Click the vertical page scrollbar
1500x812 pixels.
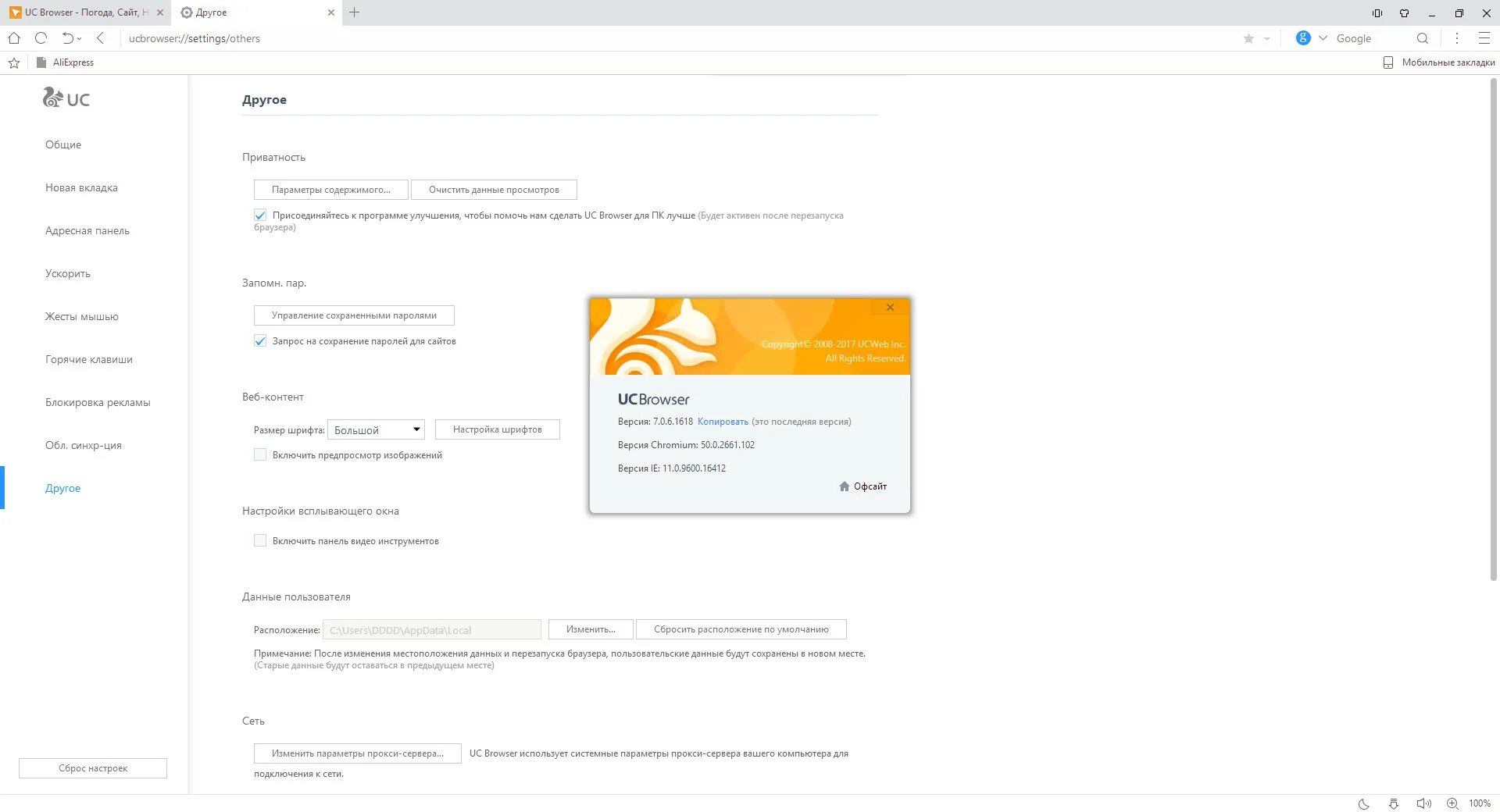click(1494, 329)
